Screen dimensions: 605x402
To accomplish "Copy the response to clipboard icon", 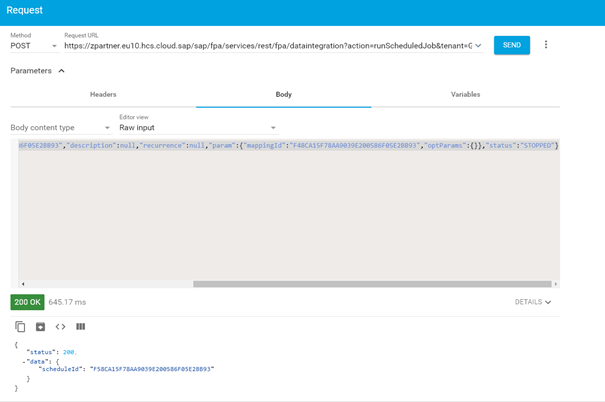I will click(x=20, y=327).
